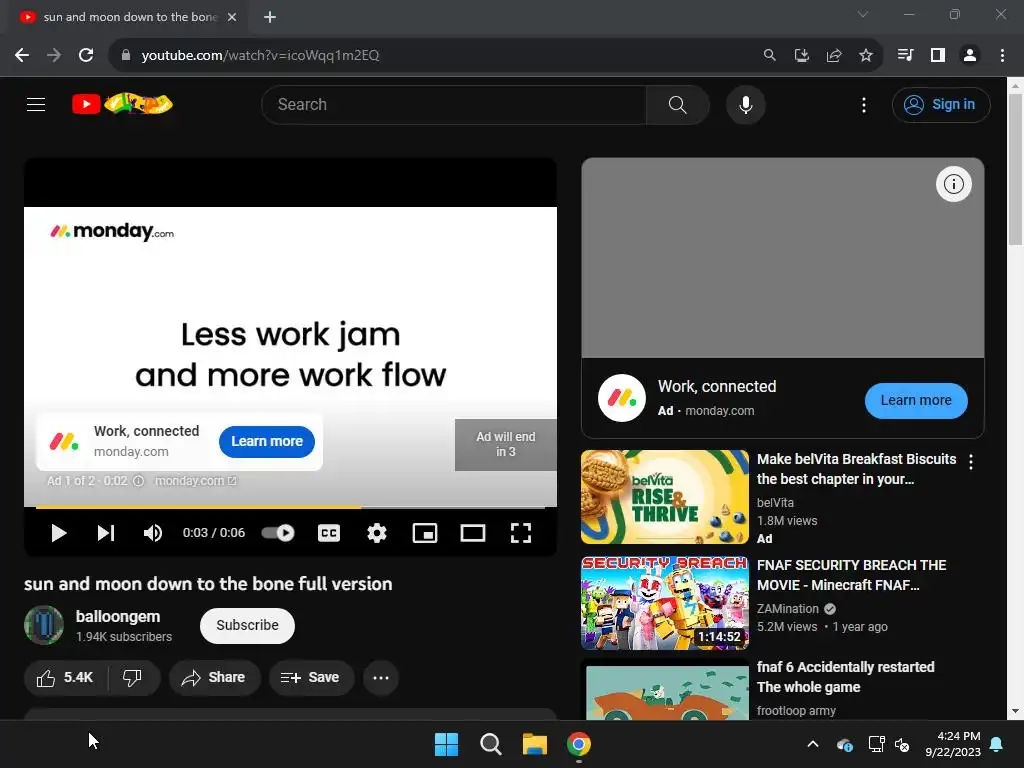Share this page using the Chrome share icon
1024x768 pixels.
pos(834,56)
